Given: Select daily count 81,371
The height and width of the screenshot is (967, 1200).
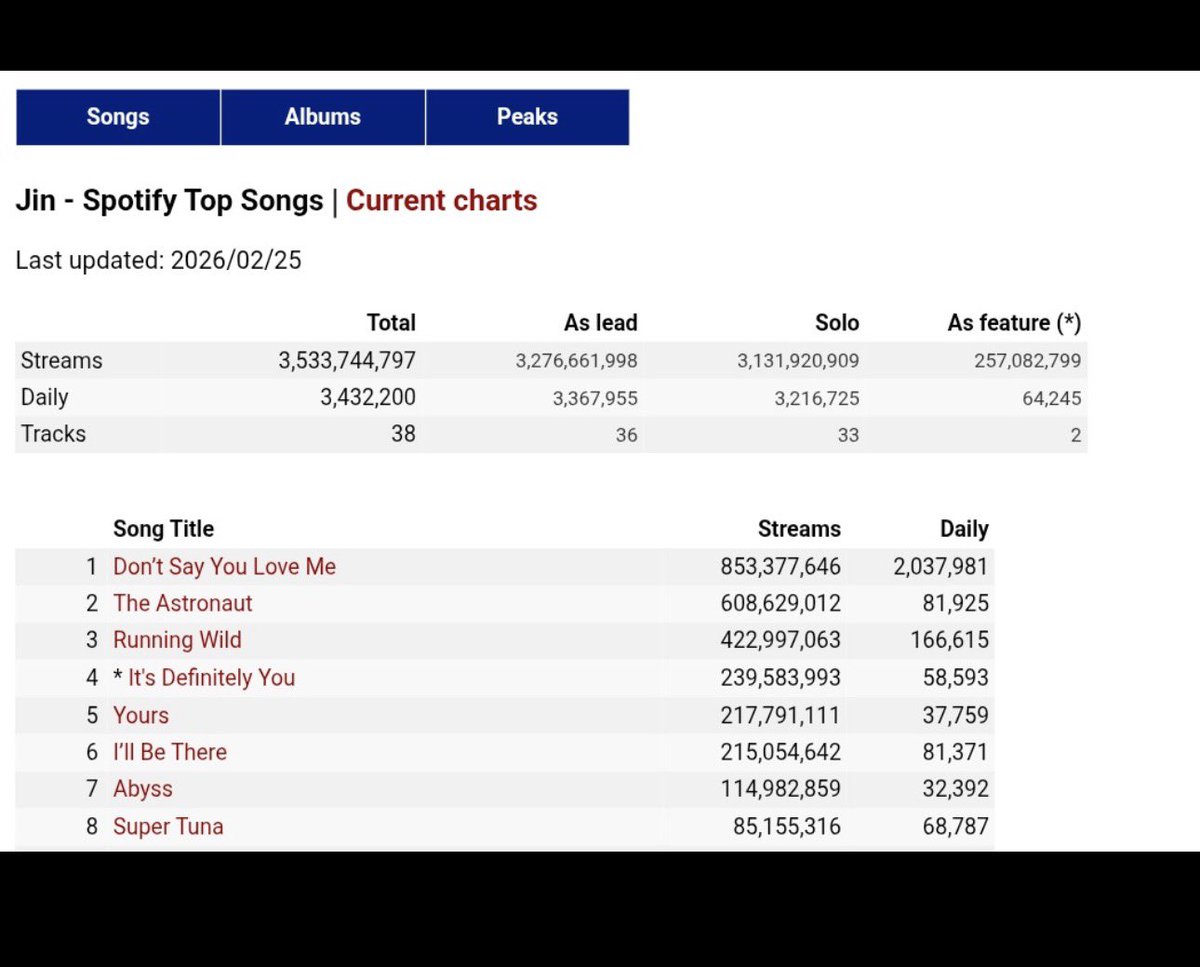Looking at the screenshot, I should pyautogui.click(x=956, y=752).
